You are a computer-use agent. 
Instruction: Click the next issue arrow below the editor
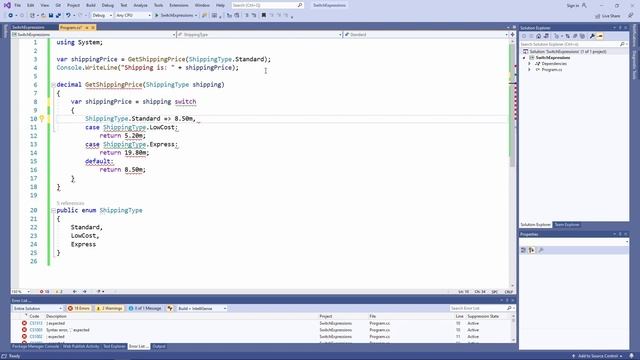coord(84,292)
